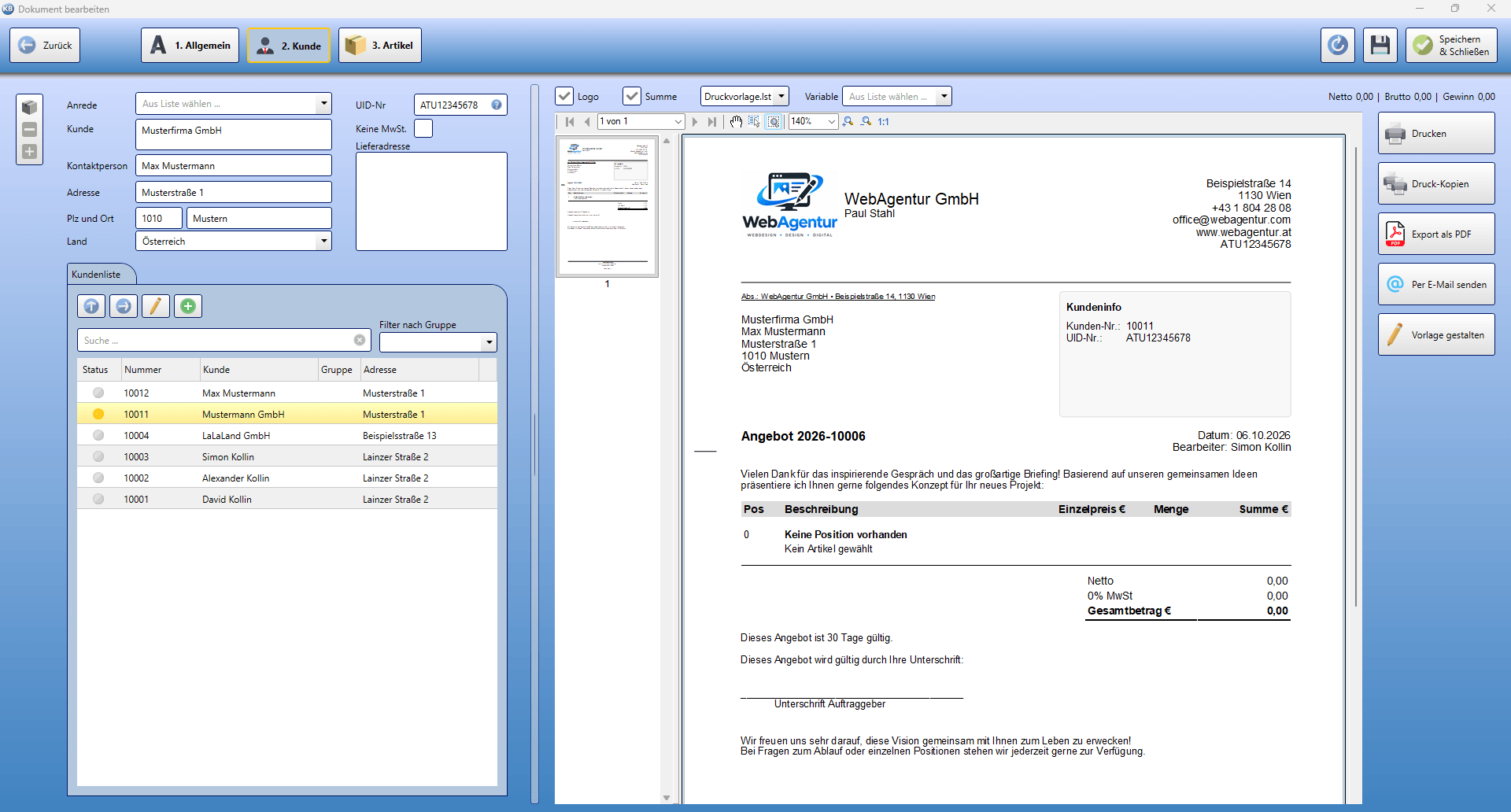Click the up-arrow icon in Kundenliste toolbar

(91, 306)
